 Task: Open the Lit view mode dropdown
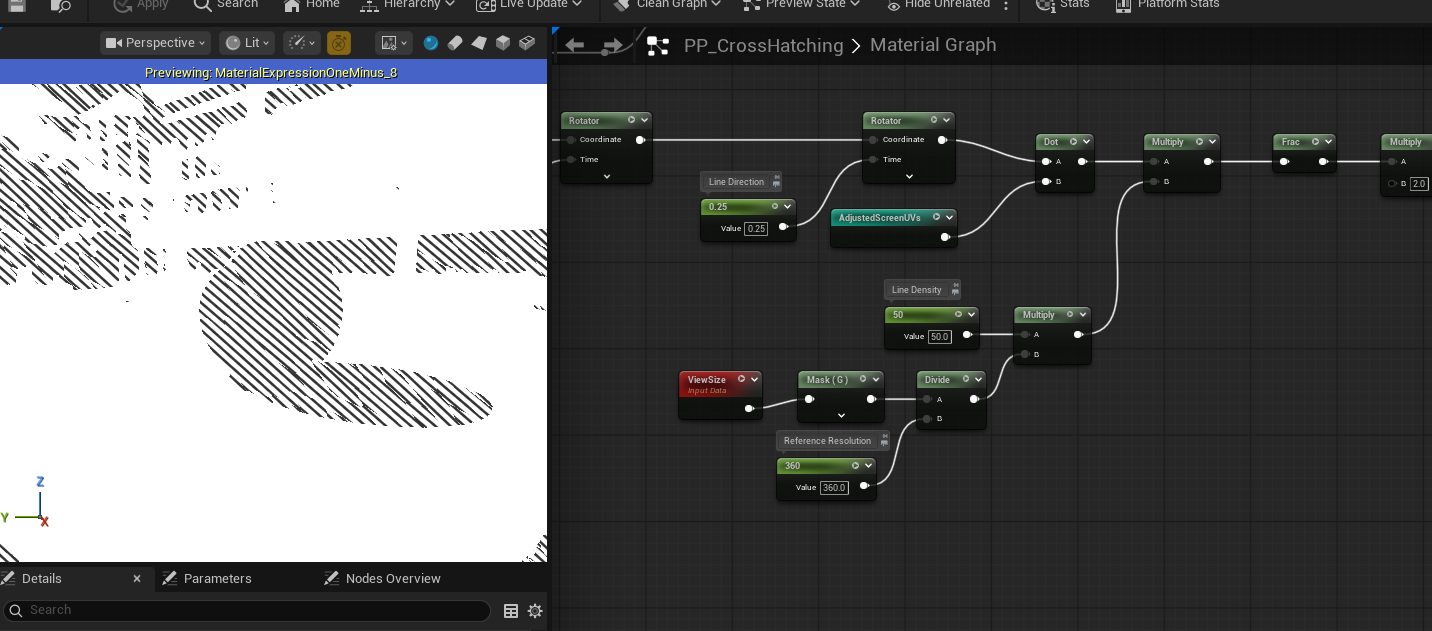[247, 43]
